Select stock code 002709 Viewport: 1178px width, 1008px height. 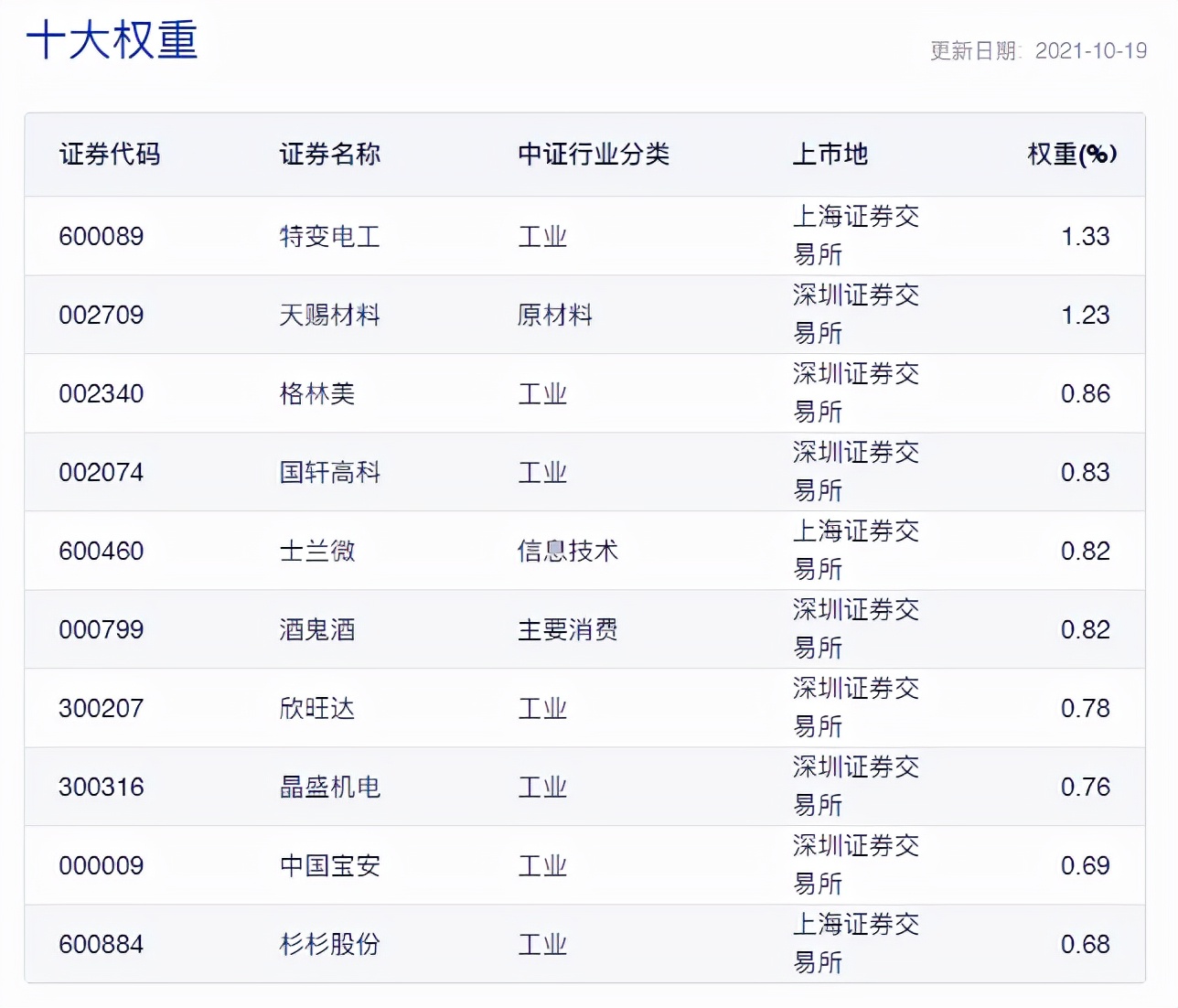pos(100,315)
